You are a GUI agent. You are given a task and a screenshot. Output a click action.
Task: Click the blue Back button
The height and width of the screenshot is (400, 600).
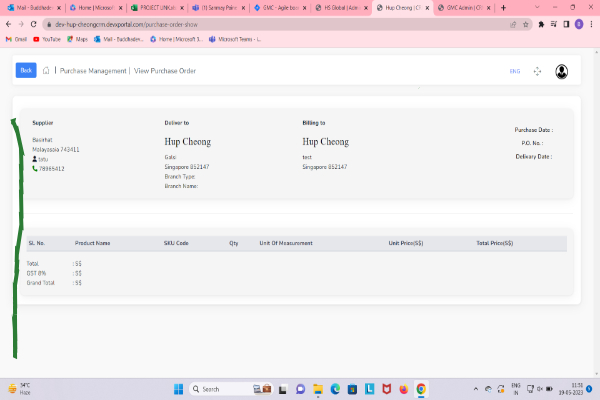tap(26, 70)
